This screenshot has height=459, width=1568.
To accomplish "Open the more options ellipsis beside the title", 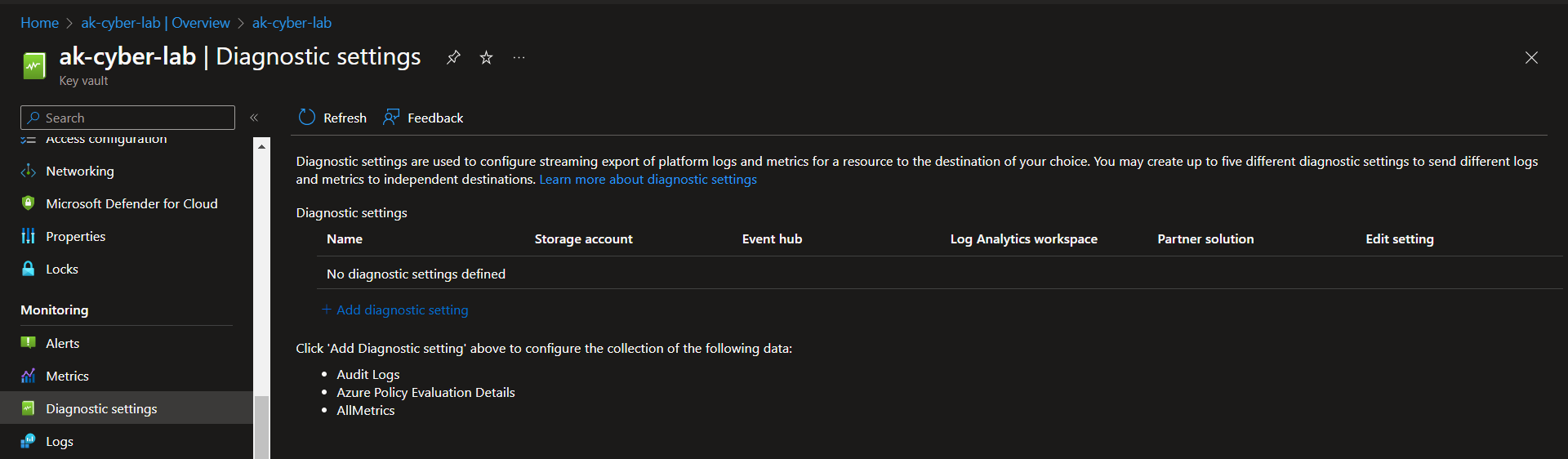I will pos(519,57).
